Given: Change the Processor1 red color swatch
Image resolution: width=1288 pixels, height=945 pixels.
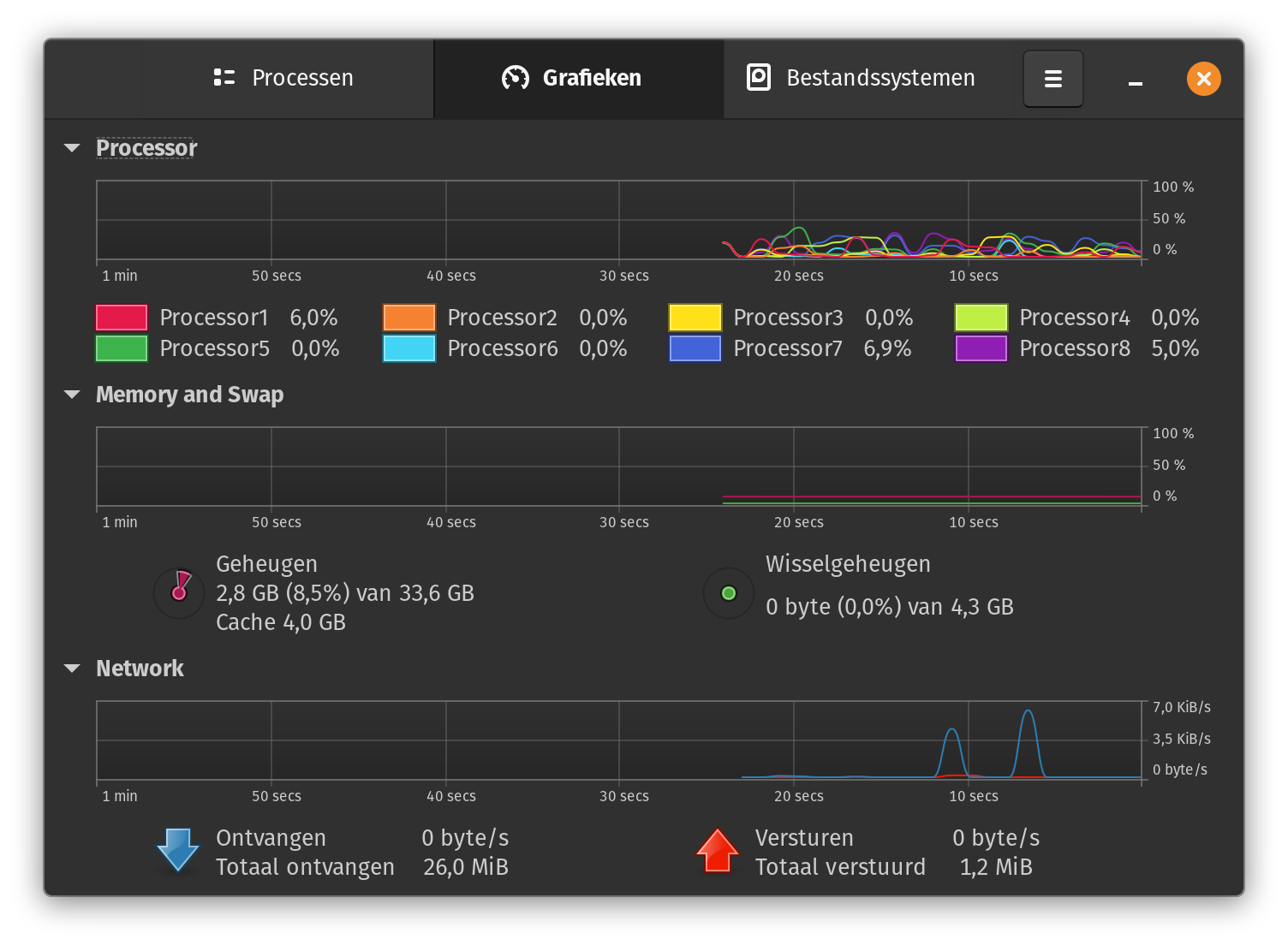Looking at the screenshot, I should (122, 318).
